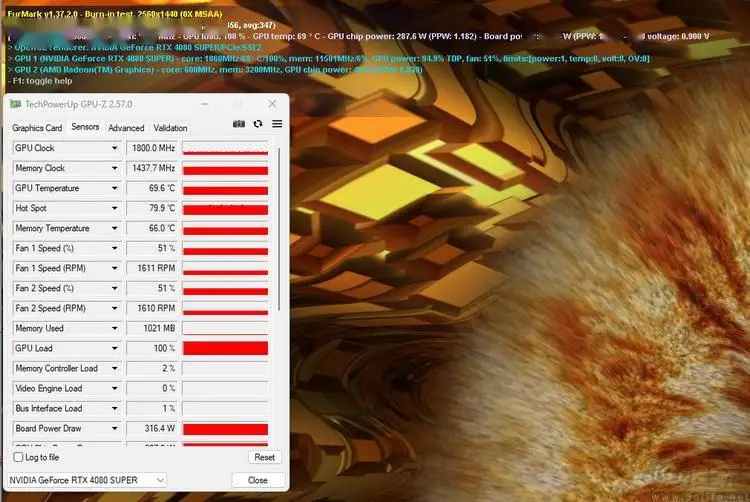The image size is (750, 502).
Task: Click the 66.0 °C Memory Temperature value
Action: pyautogui.click(x=152, y=229)
